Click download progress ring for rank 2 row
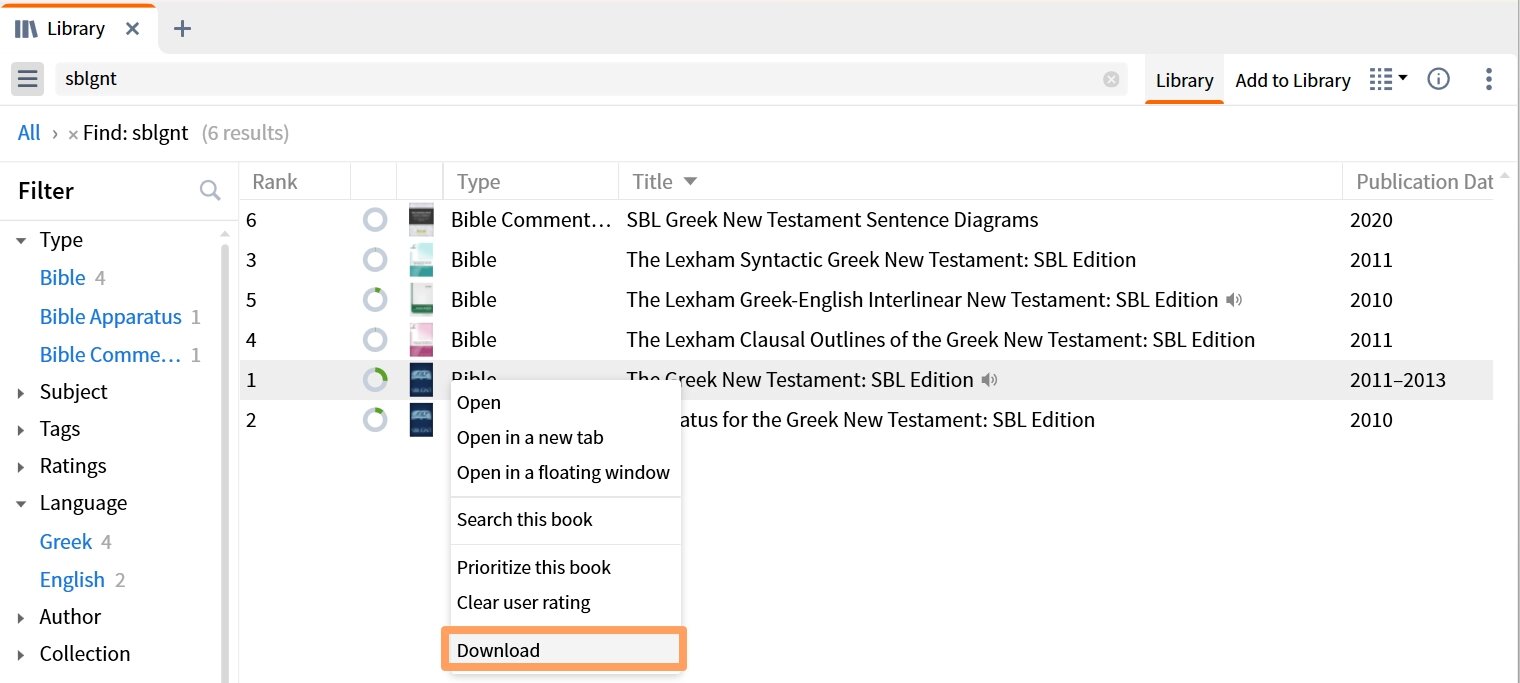 [x=375, y=420]
